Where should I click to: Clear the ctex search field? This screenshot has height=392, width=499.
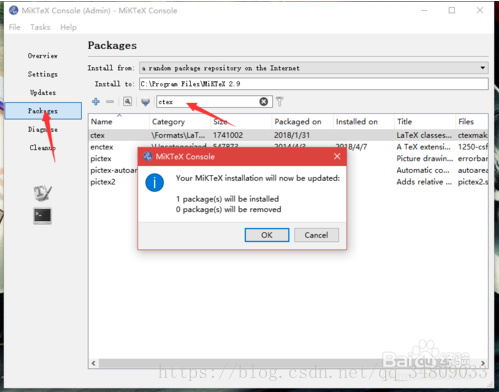pos(264,102)
